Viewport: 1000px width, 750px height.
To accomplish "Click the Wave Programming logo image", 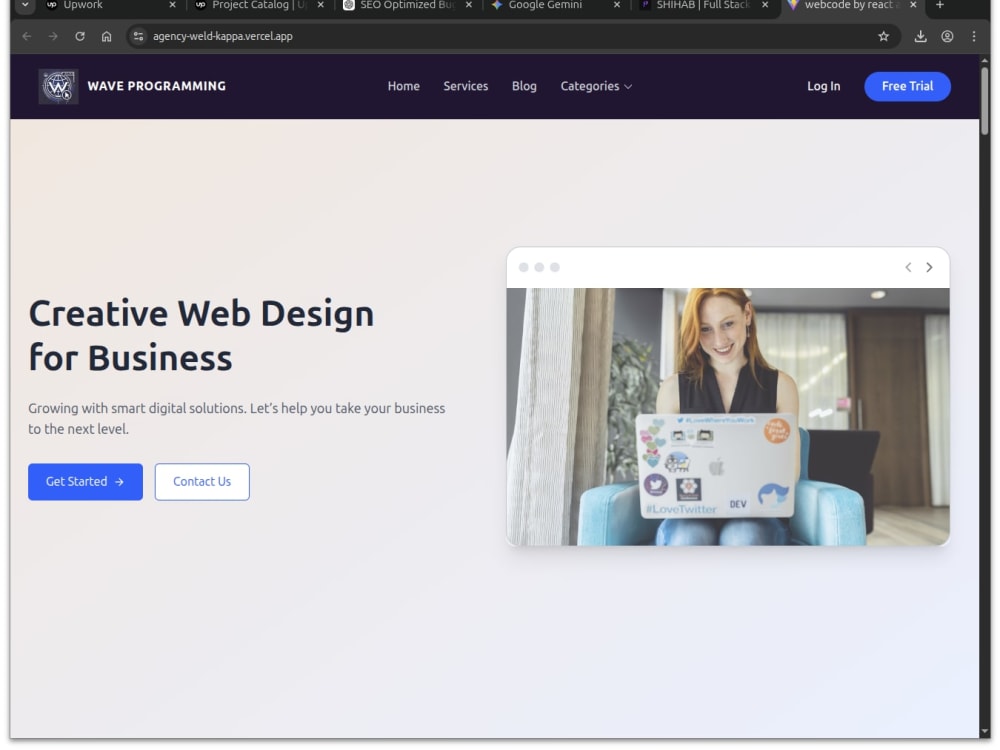I will click(59, 86).
